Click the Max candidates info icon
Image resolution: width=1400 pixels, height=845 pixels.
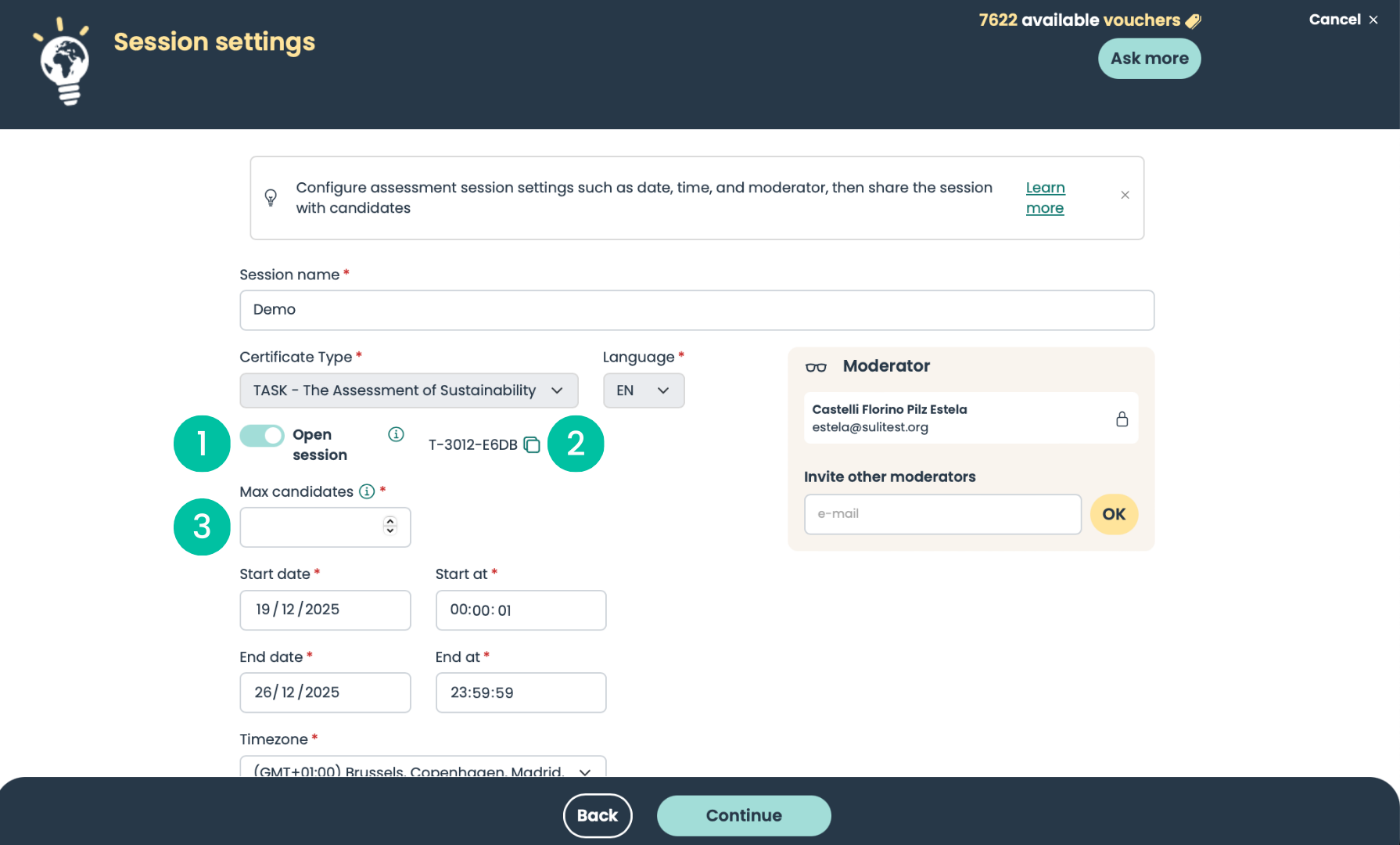coord(367,491)
